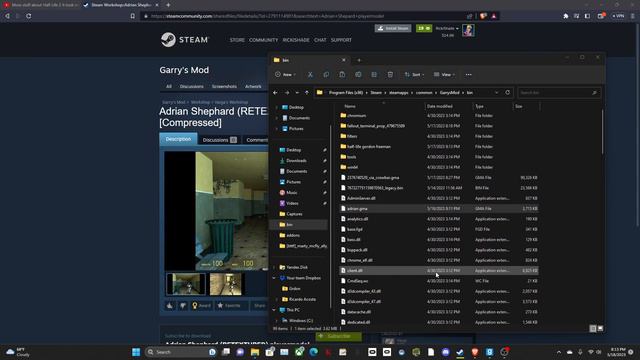This screenshot has width=640, height=360.
Task: Click the taskbar Search box
Action: pyautogui.click(x=181, y=352)
